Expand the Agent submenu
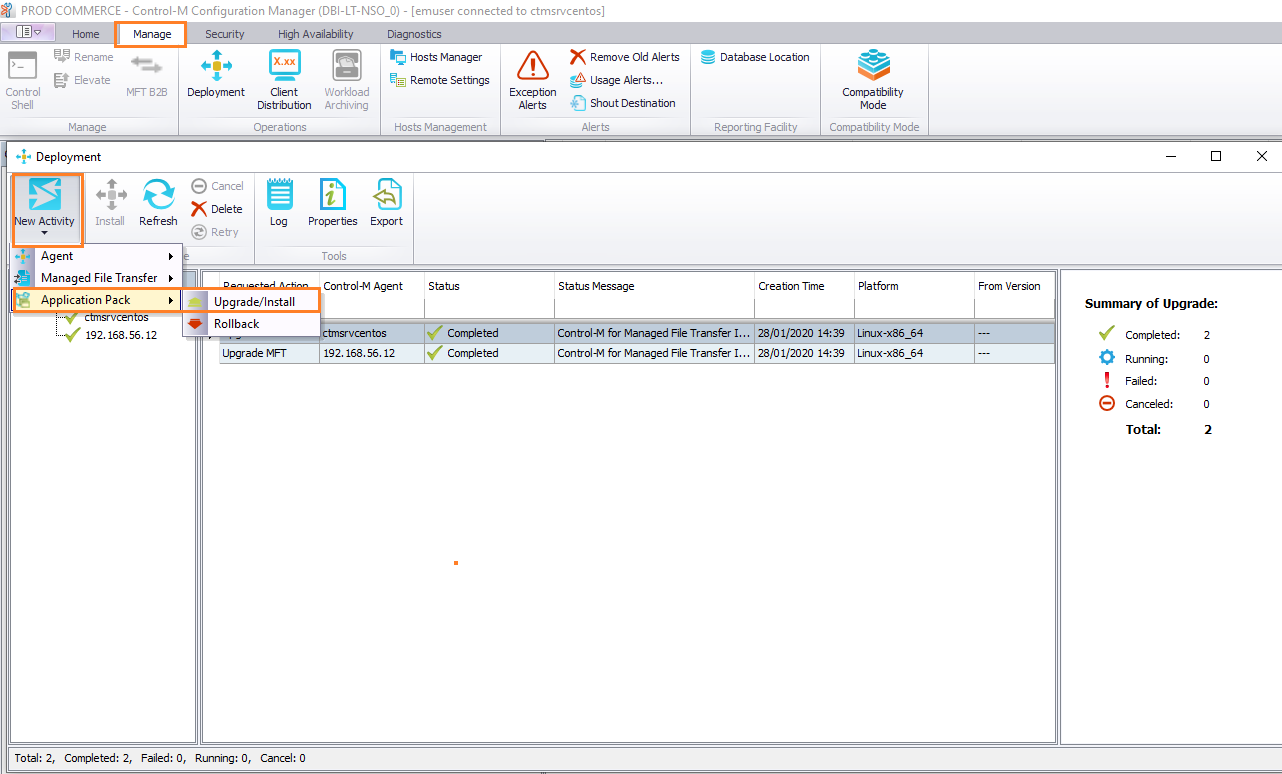Viewport: 1282px width, 774px height. [98, 256]
